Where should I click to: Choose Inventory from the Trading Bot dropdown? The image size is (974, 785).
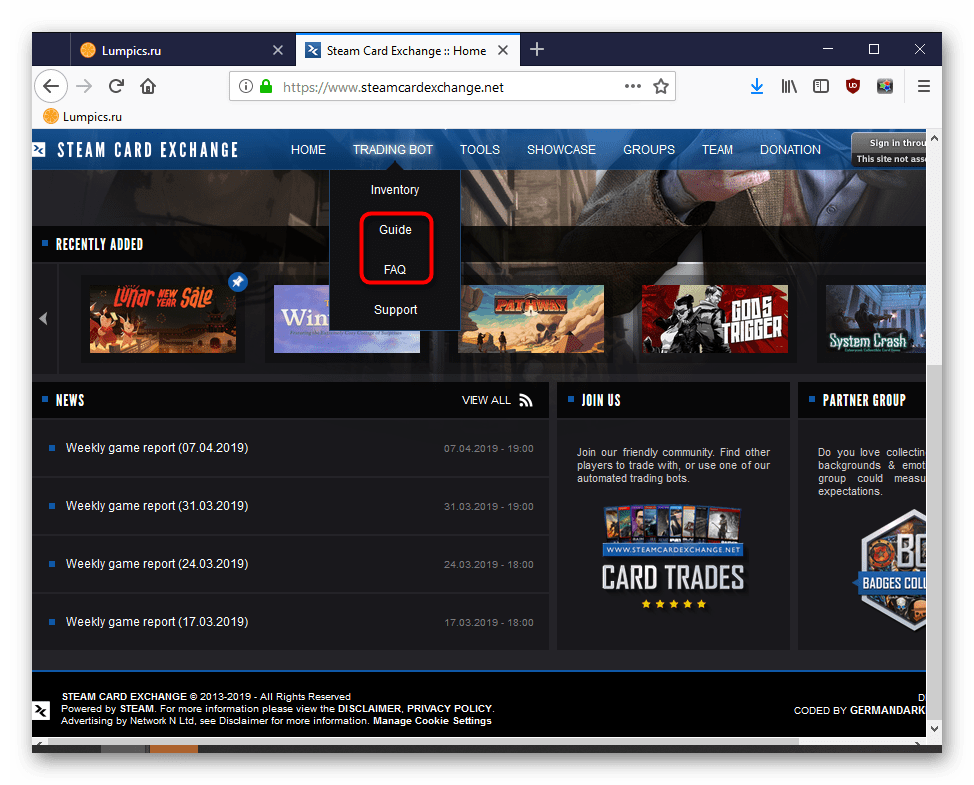pos(395,190)
